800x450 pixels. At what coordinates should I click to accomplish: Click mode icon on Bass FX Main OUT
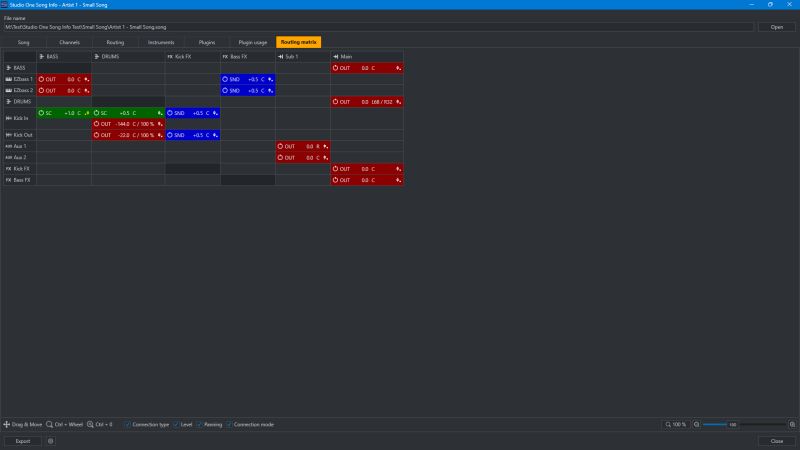click(x=398, y=180)
